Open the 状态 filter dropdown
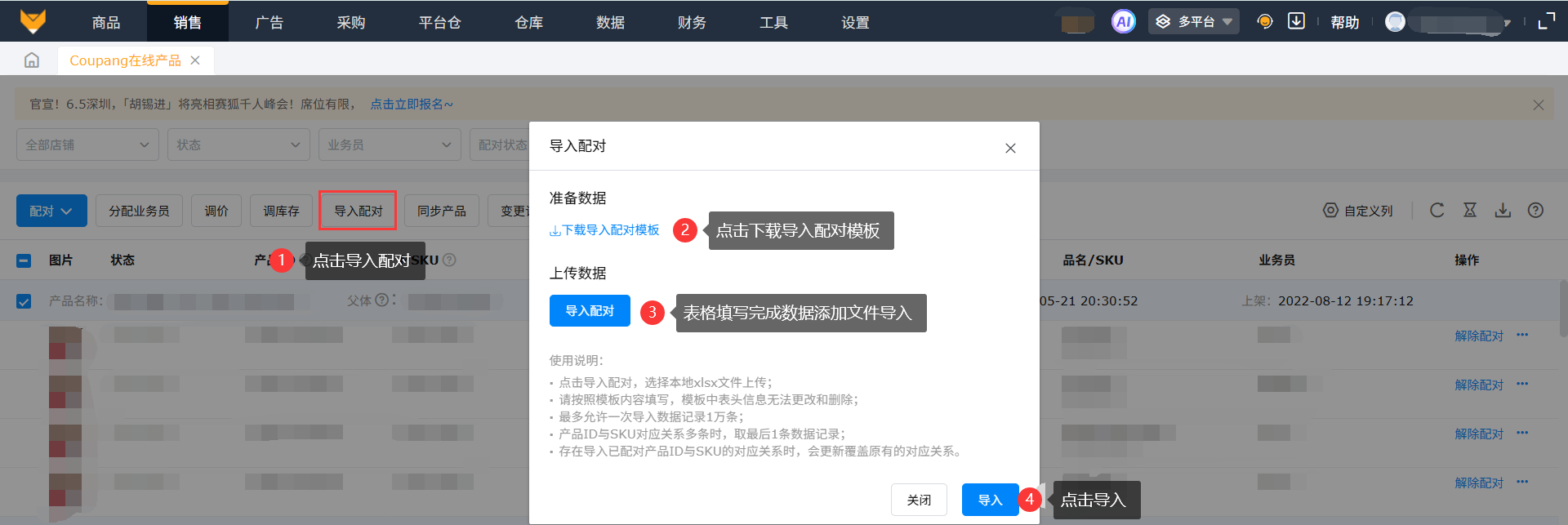 (x=238, y=145)
